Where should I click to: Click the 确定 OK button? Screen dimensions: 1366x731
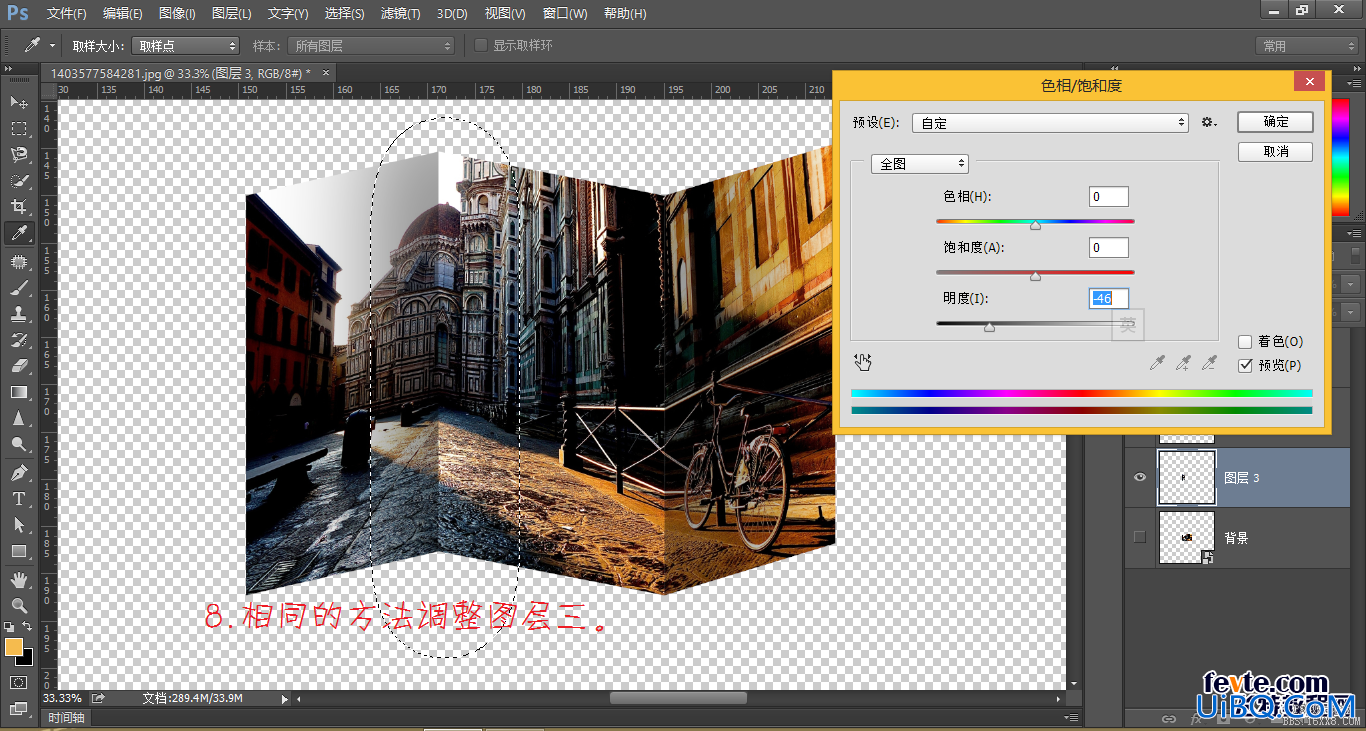pyautogui.click(x=1275, y=122)
